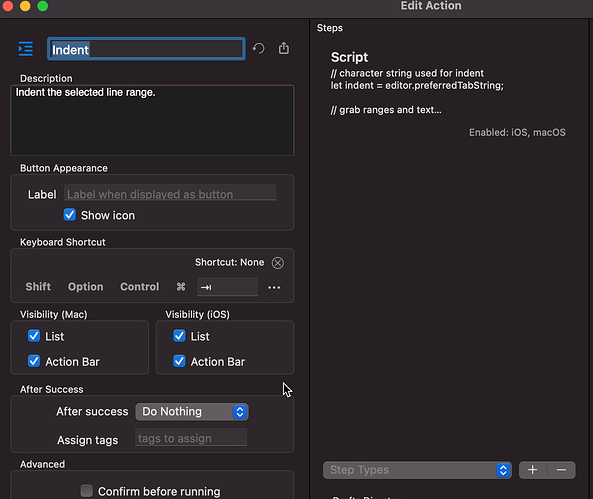Image resolution: width=593 pixels, height=499 pixels.
Task: Select the Script step in Steps list
Action: (x=449, y=94)
